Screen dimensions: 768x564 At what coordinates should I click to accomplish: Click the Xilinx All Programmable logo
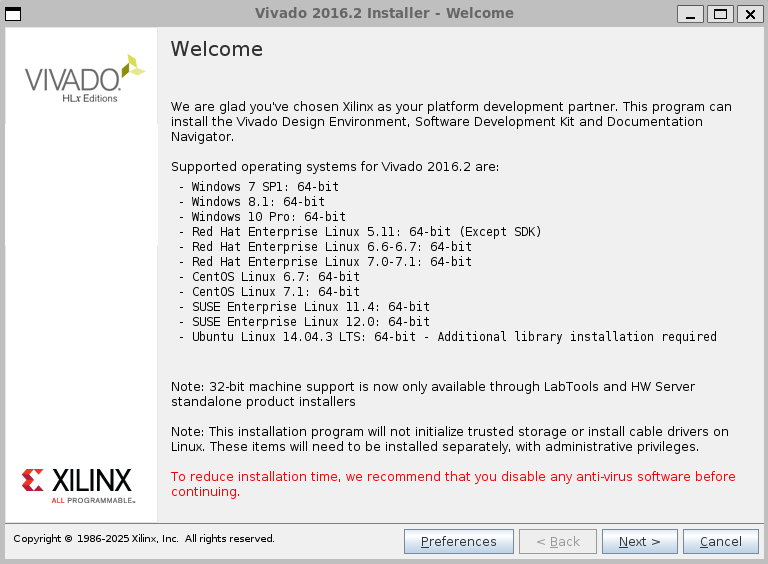tap(78, 482)
